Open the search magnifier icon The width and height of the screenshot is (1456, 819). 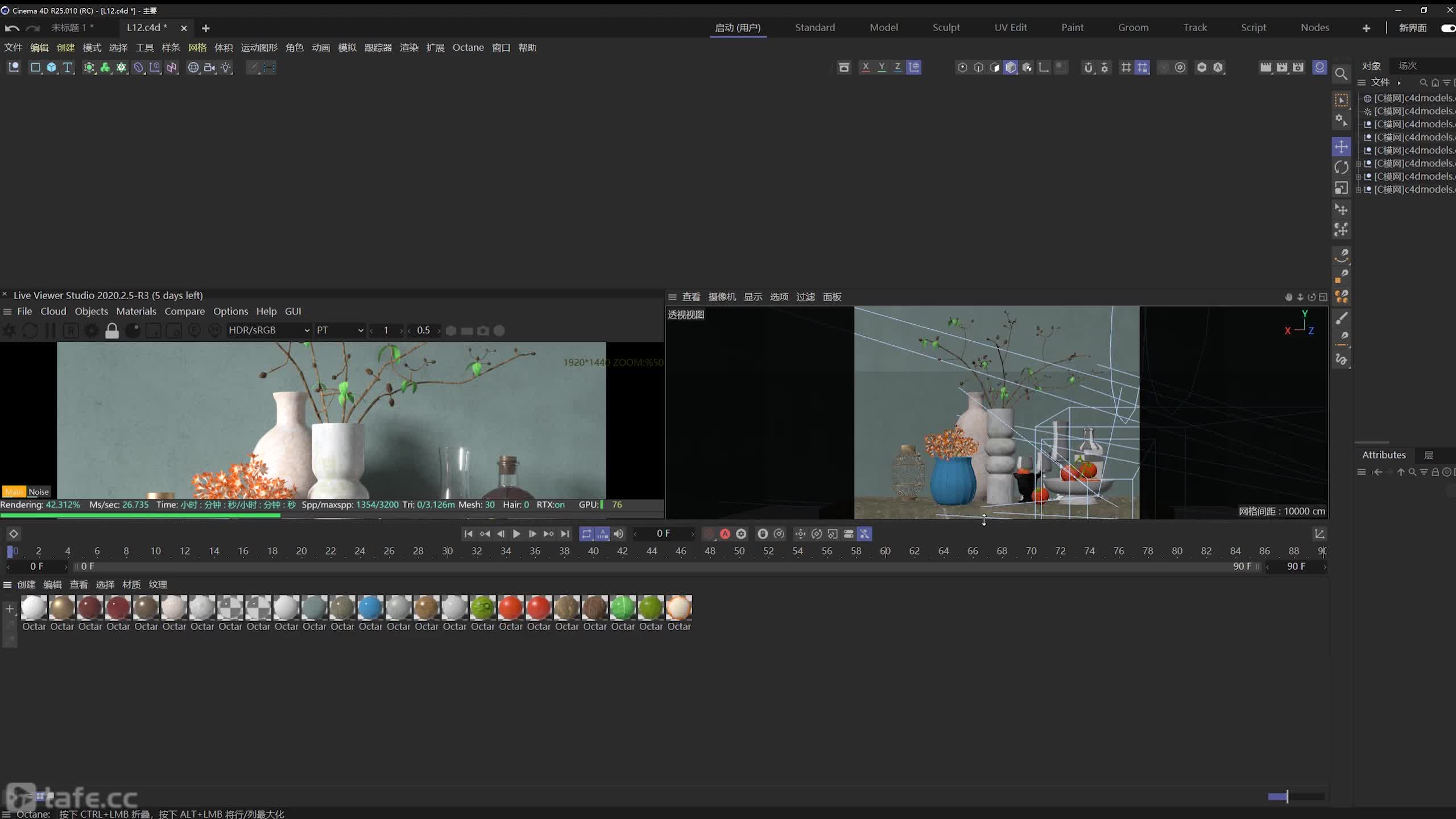tap(1341, 74)
